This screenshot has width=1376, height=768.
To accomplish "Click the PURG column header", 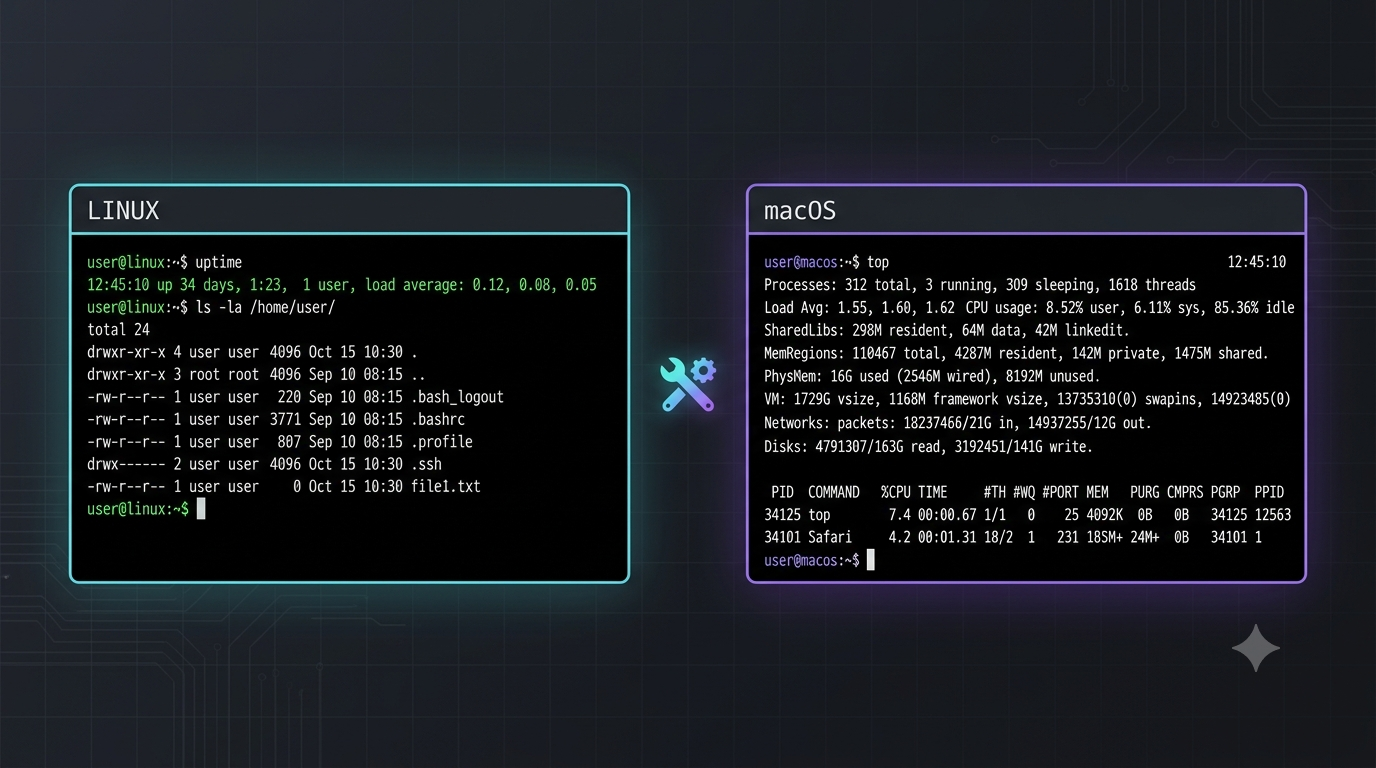I will (x=1146, y=492).
